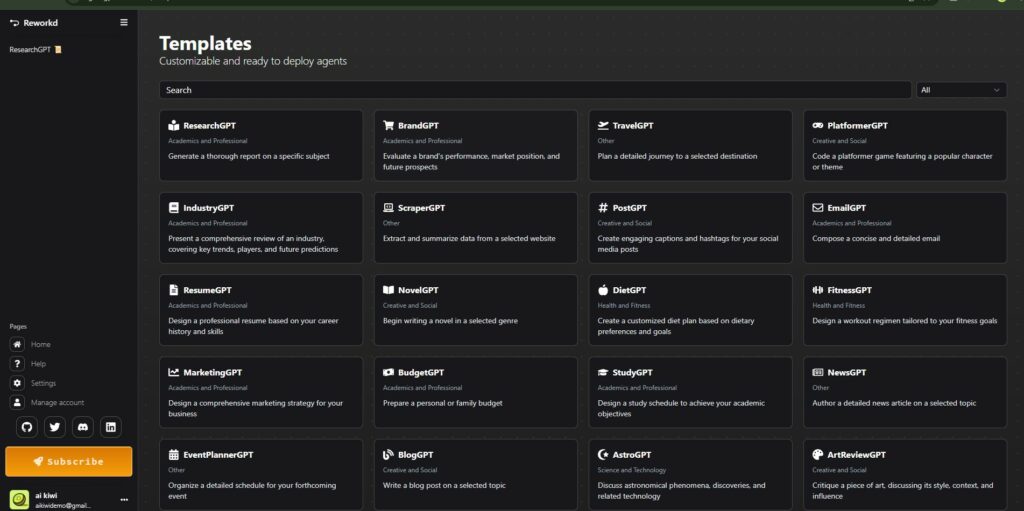
Task: Select the ScraperGPT template card
Action: tap(475, 228)
